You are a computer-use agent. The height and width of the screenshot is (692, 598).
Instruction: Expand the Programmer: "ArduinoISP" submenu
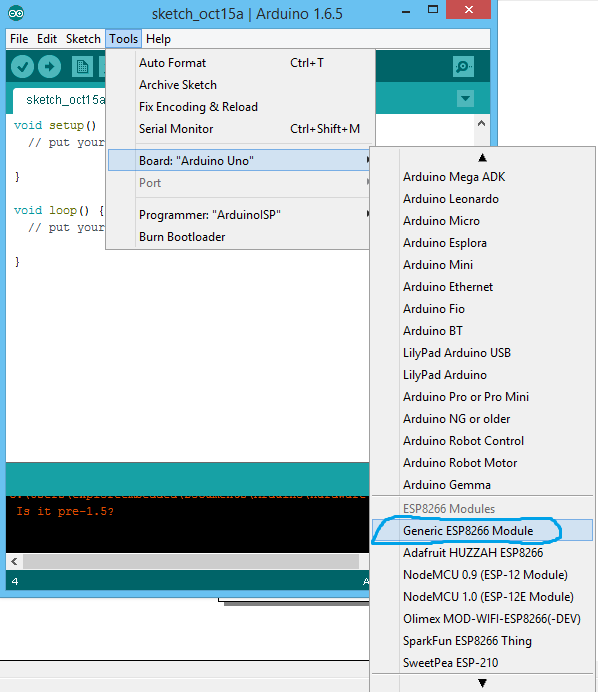tap(239, 214)
